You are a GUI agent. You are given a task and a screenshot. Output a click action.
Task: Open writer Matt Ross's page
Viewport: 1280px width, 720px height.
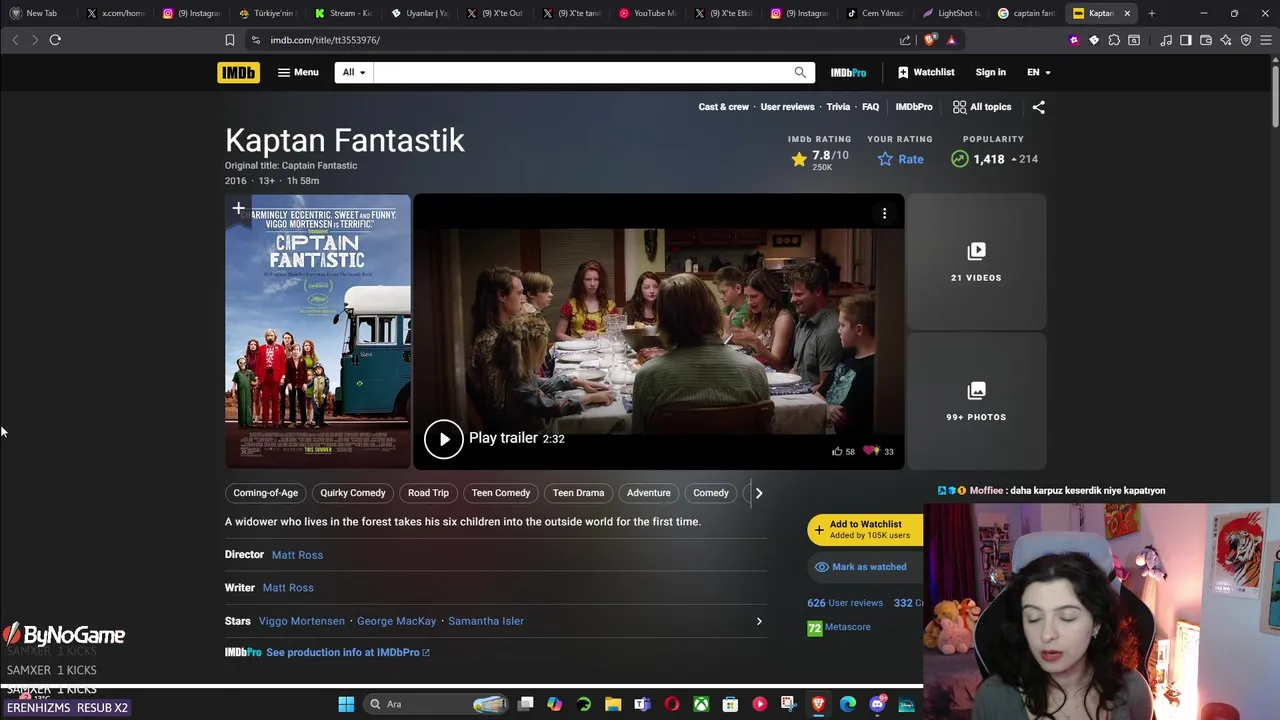tap(288, 588)
